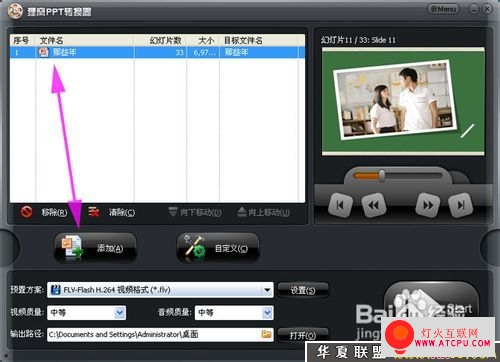
Task: Expand the preset profile (预置方案) dropdown
Action: 267,290
